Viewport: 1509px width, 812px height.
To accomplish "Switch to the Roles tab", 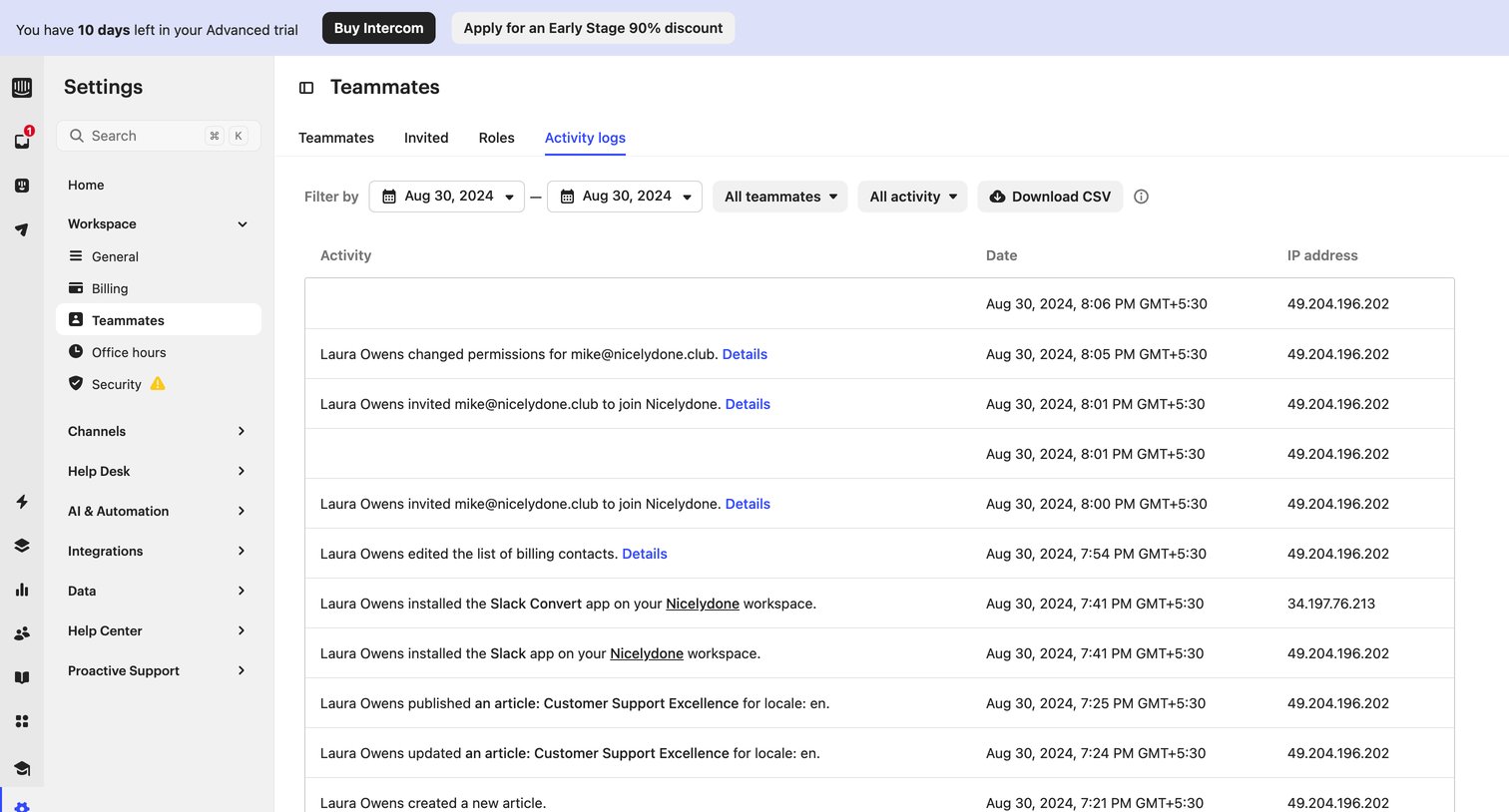I will tap(497, 138).
